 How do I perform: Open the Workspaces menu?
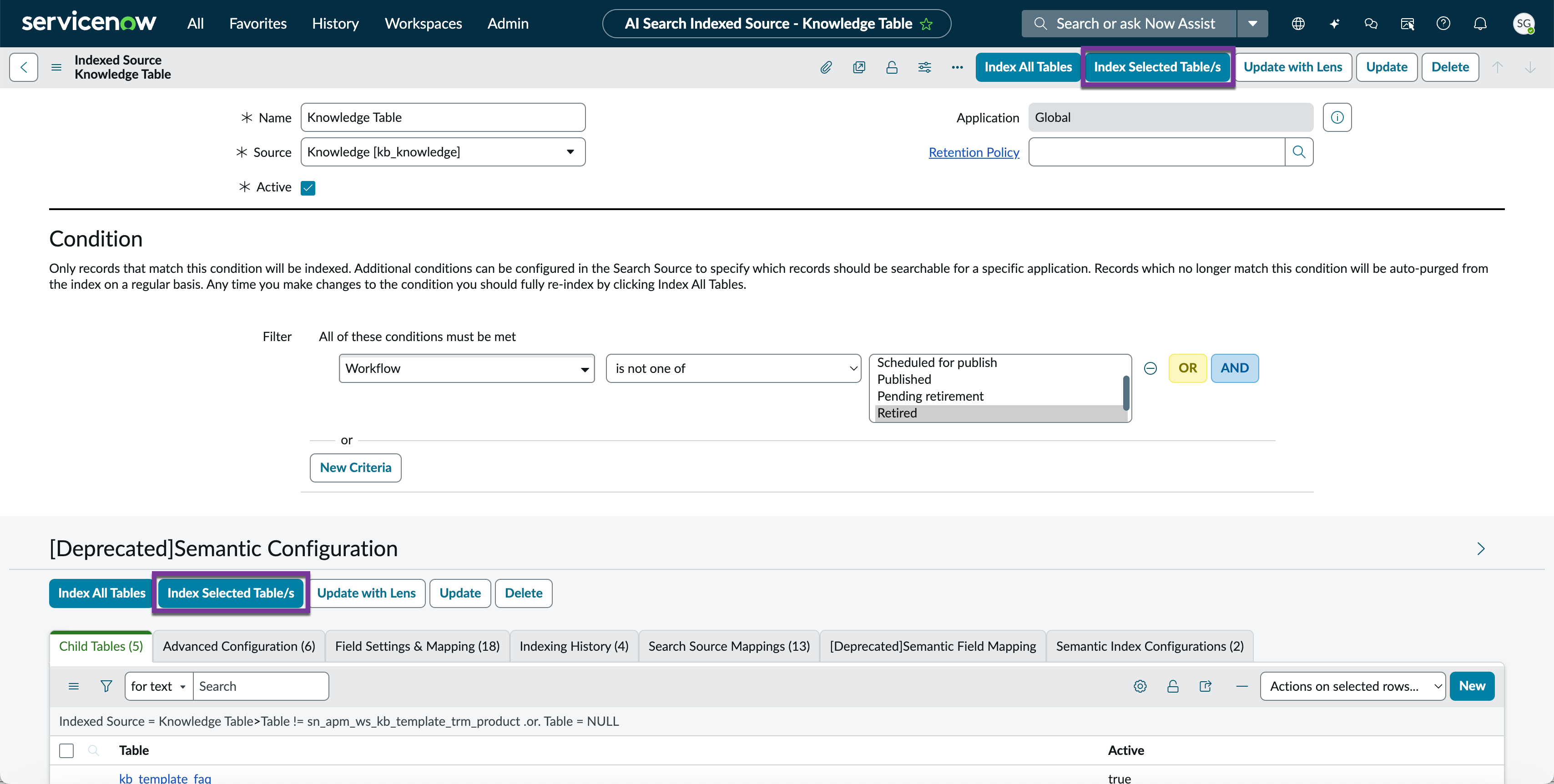(x=424, y=24)
